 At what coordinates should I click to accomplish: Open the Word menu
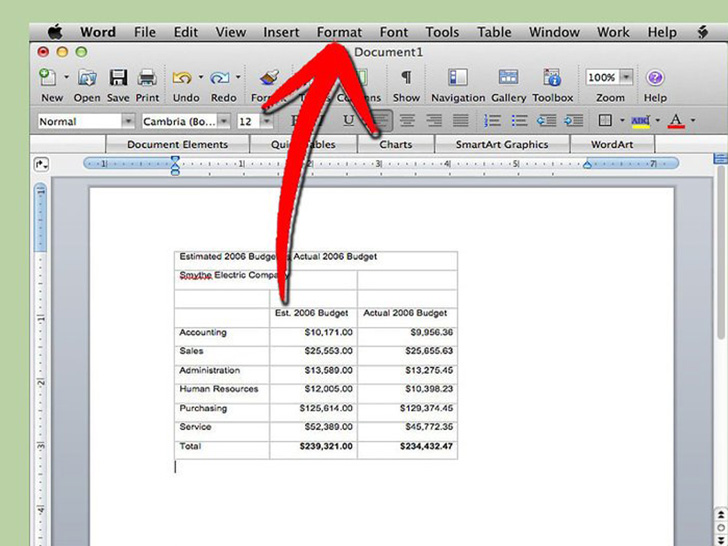[x=98, y=32]
